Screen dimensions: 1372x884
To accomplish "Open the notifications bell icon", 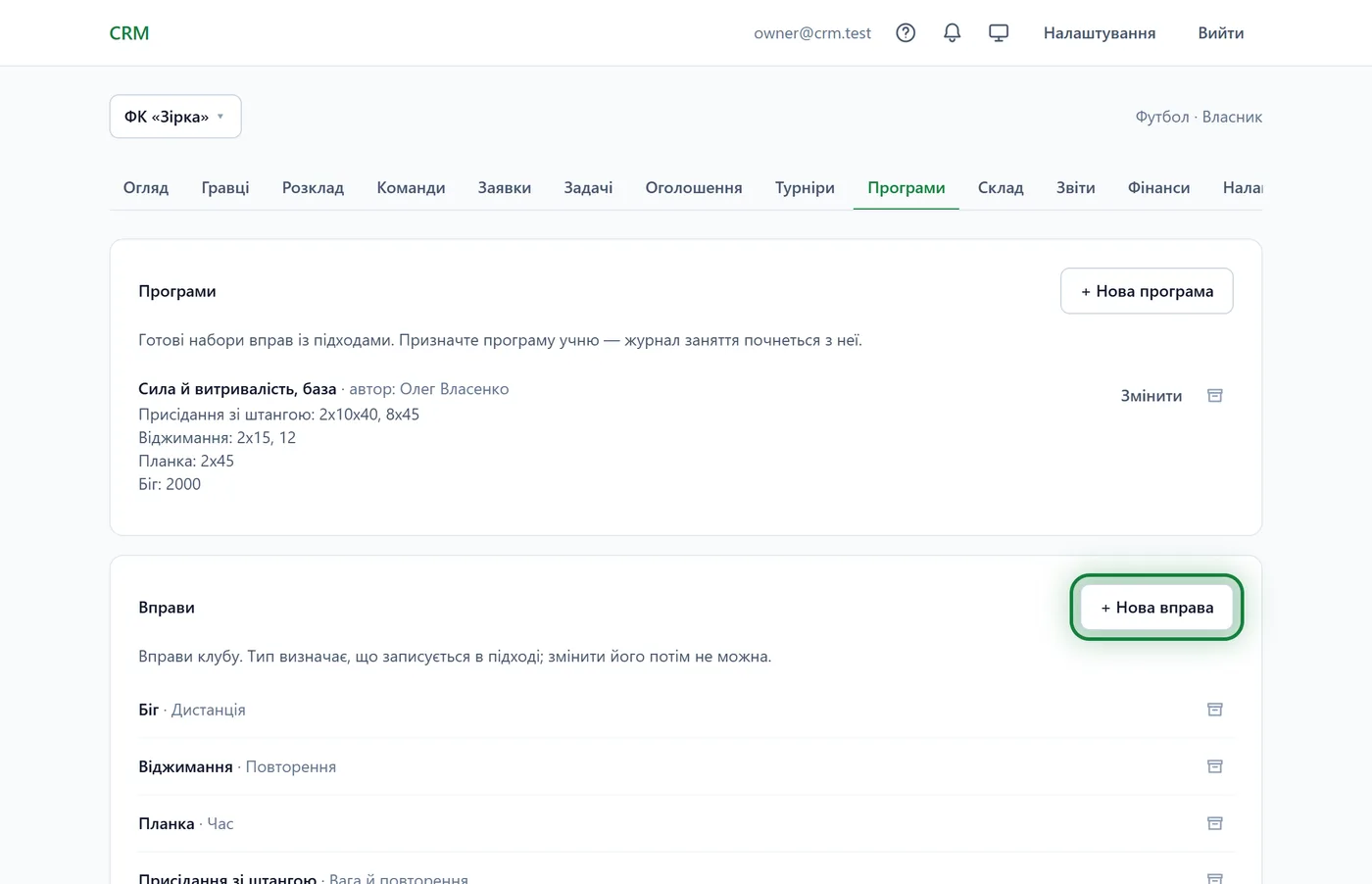I will tap(952, 33).
